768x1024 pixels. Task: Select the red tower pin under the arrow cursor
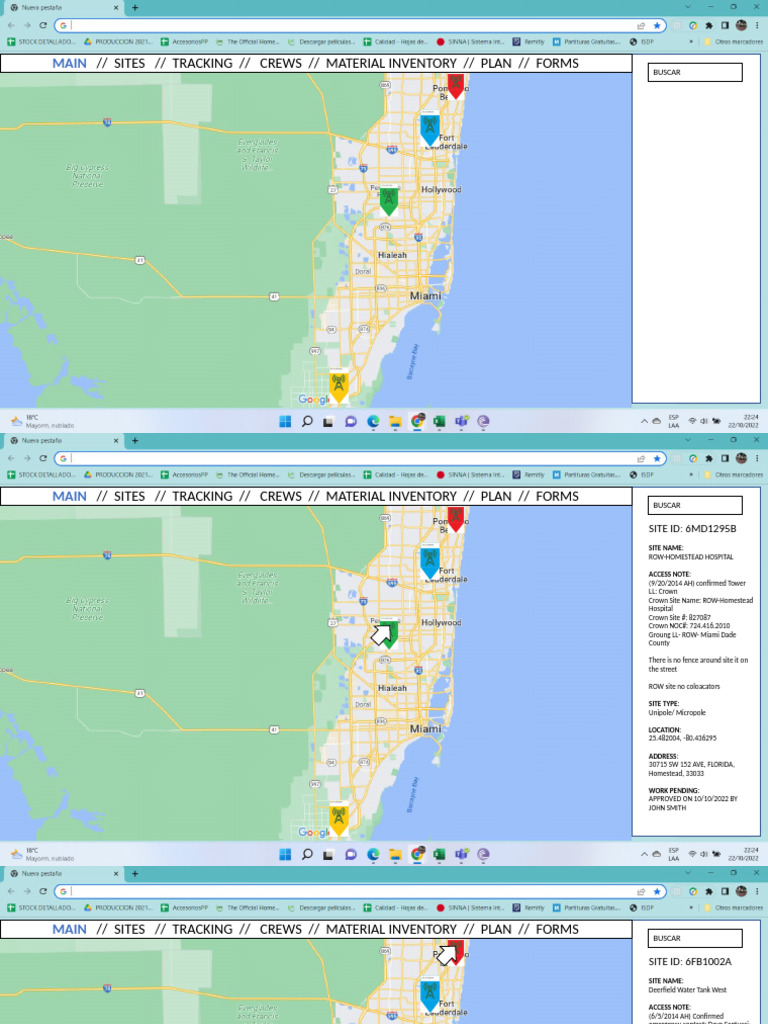(x=455, y=952)
